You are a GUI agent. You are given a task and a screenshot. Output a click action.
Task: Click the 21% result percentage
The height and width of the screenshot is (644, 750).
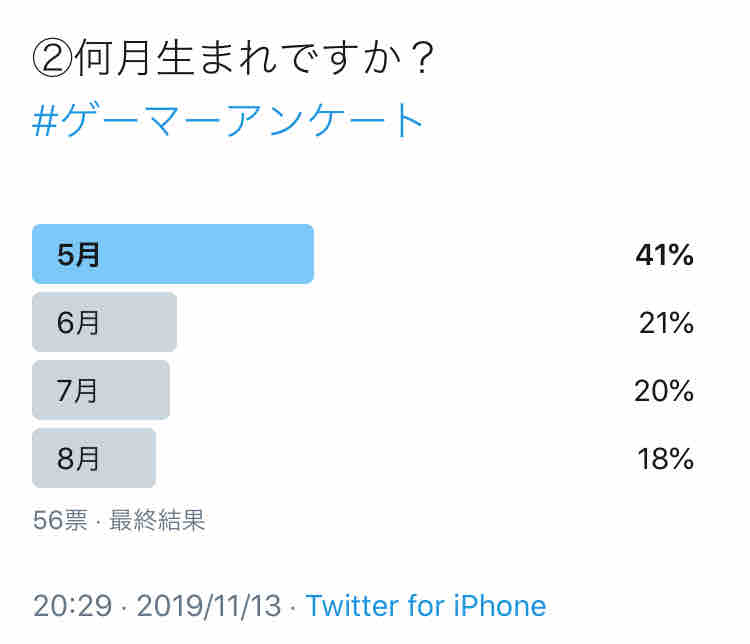(x=666, y=323)
